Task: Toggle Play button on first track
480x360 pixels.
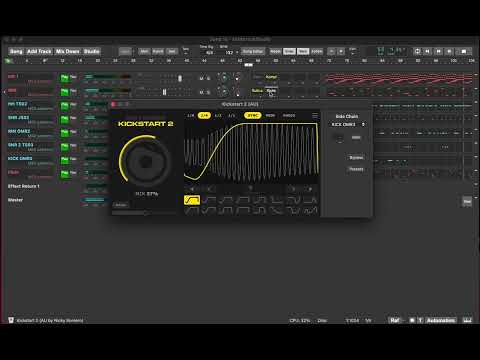Action: coord(64,78)
